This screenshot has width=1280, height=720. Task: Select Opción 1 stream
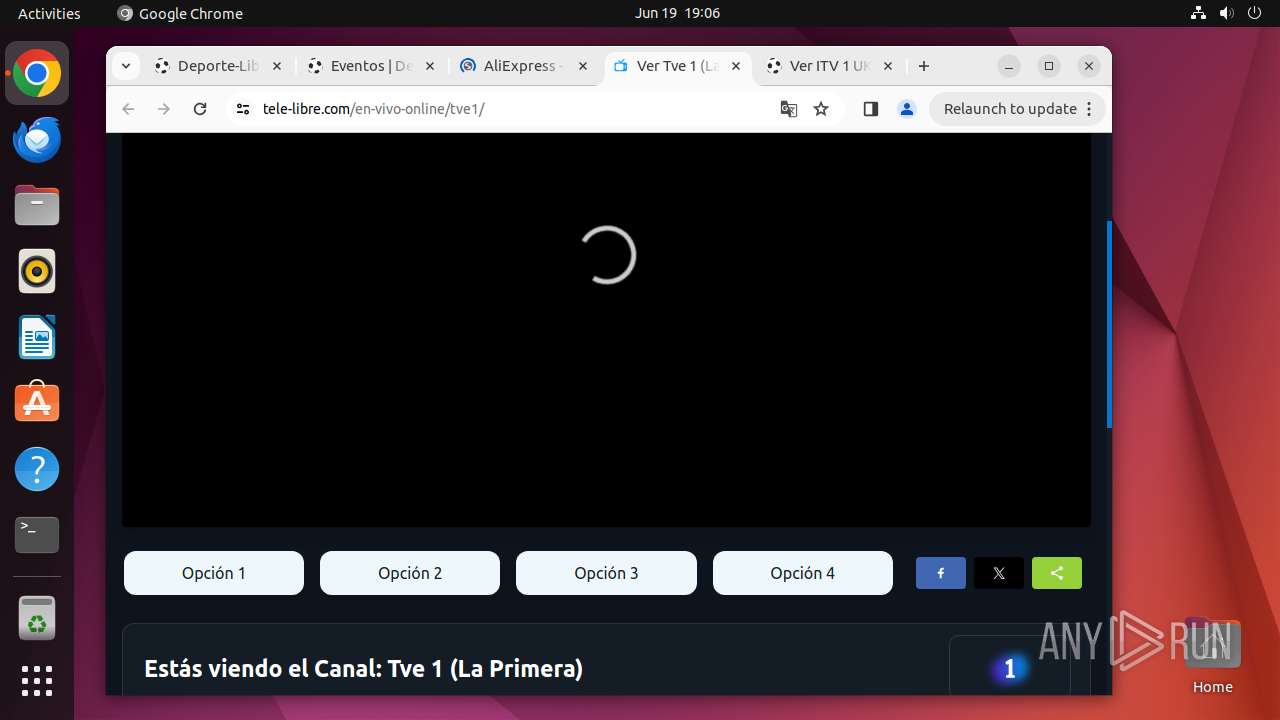tap(214, 573)
